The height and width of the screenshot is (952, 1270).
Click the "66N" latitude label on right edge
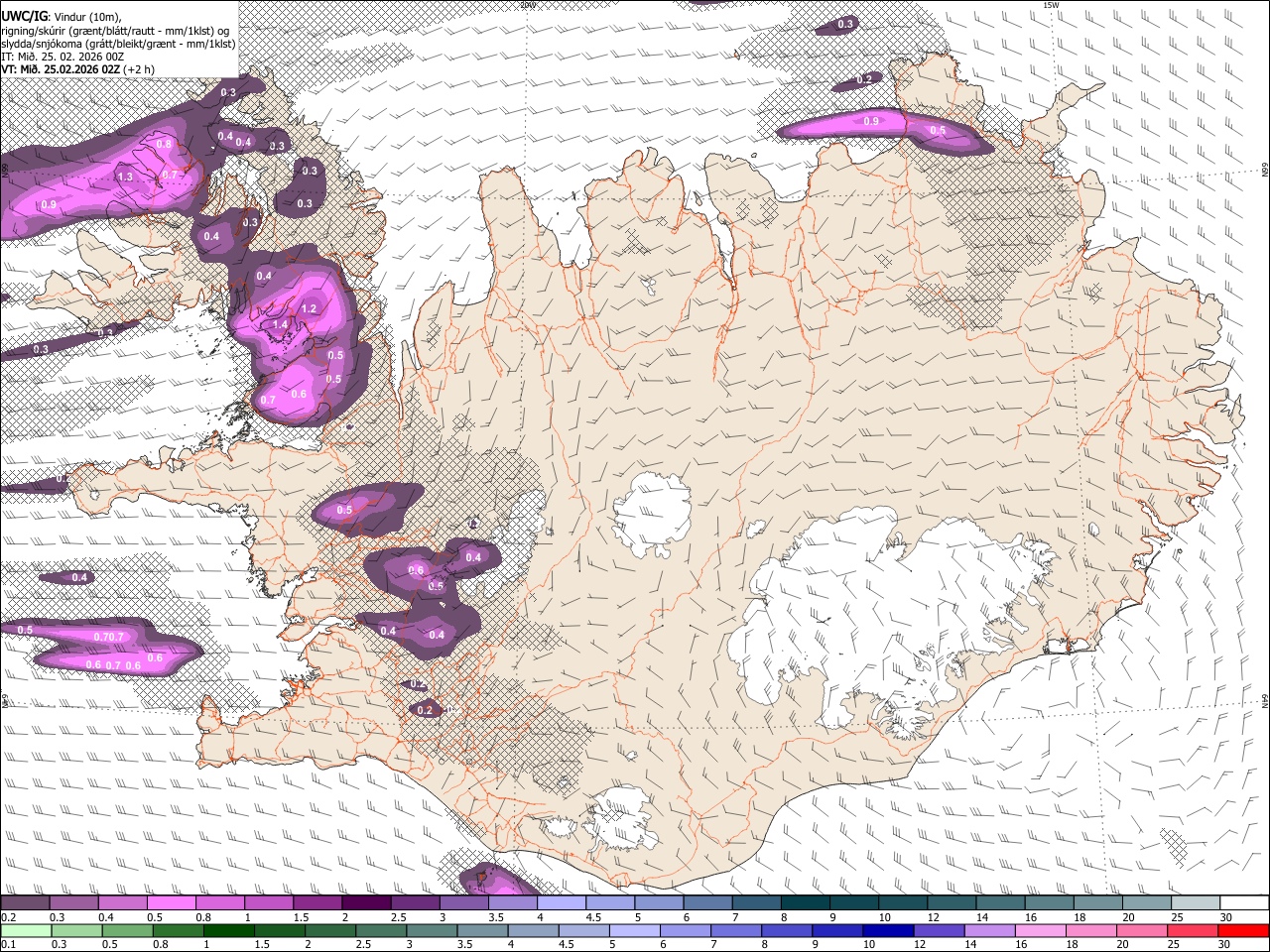[1265, 171]
